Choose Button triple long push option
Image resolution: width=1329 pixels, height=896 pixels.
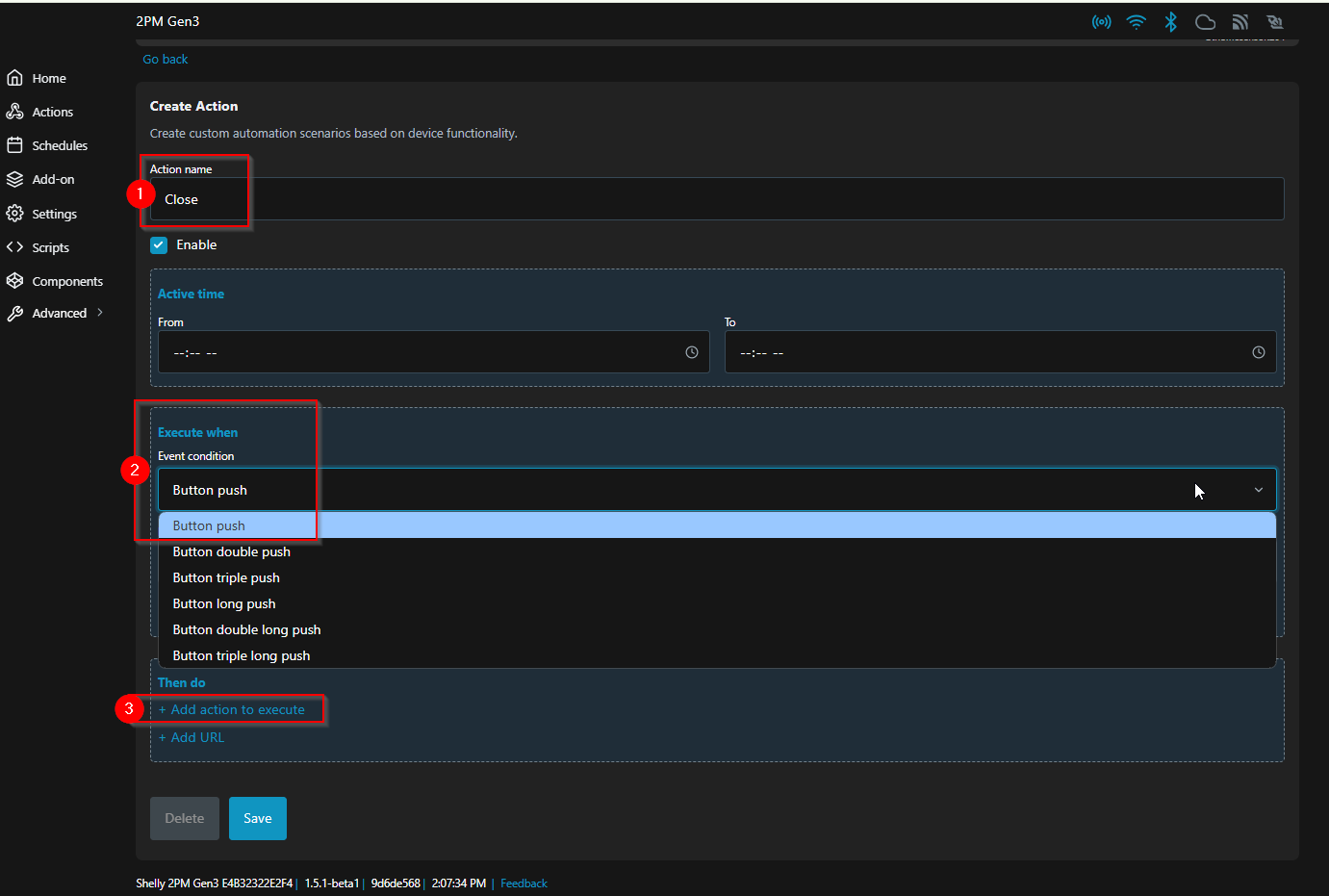[241, 655]
